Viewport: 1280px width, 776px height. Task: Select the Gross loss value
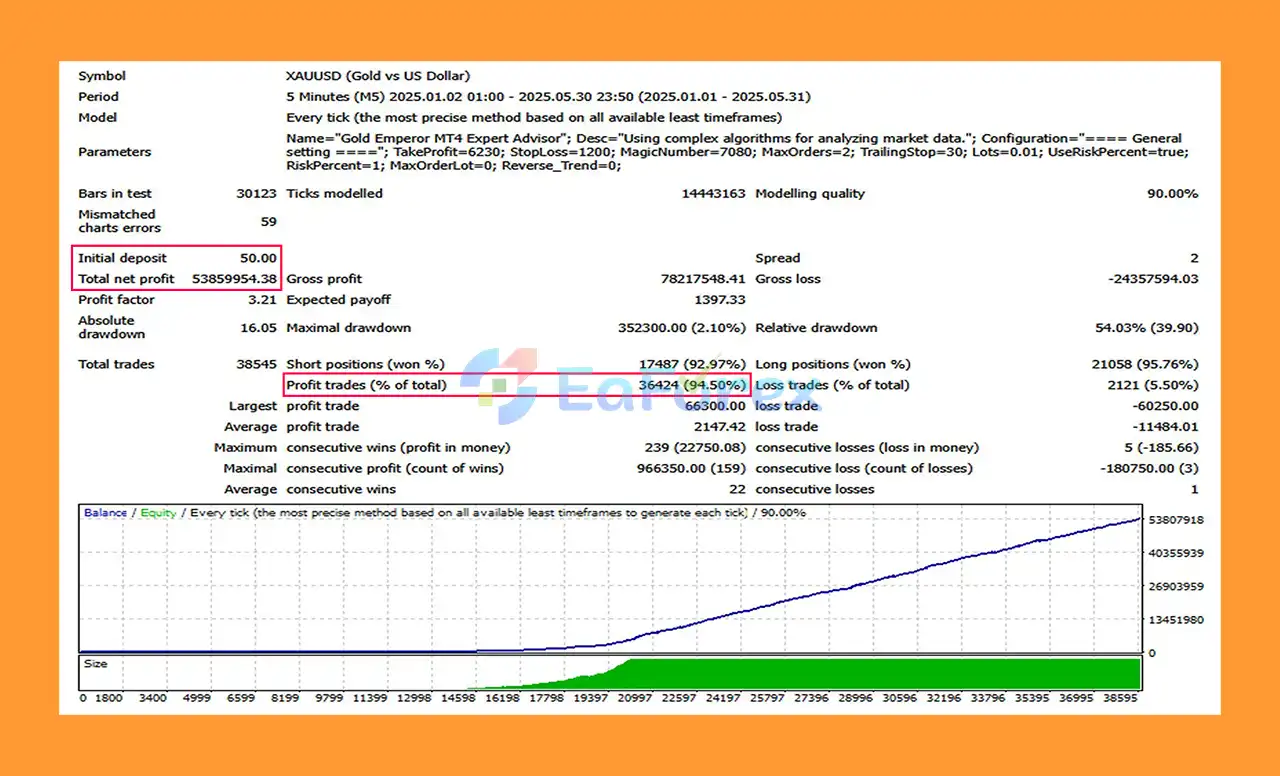click(x=1153, y=279)
